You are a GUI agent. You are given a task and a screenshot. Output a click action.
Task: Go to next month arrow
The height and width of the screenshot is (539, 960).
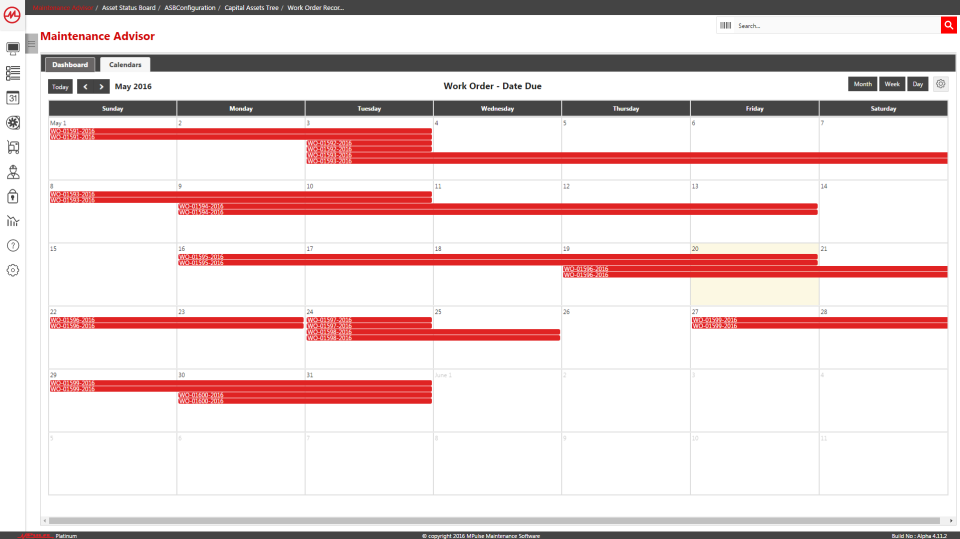[x=101, y=87]
